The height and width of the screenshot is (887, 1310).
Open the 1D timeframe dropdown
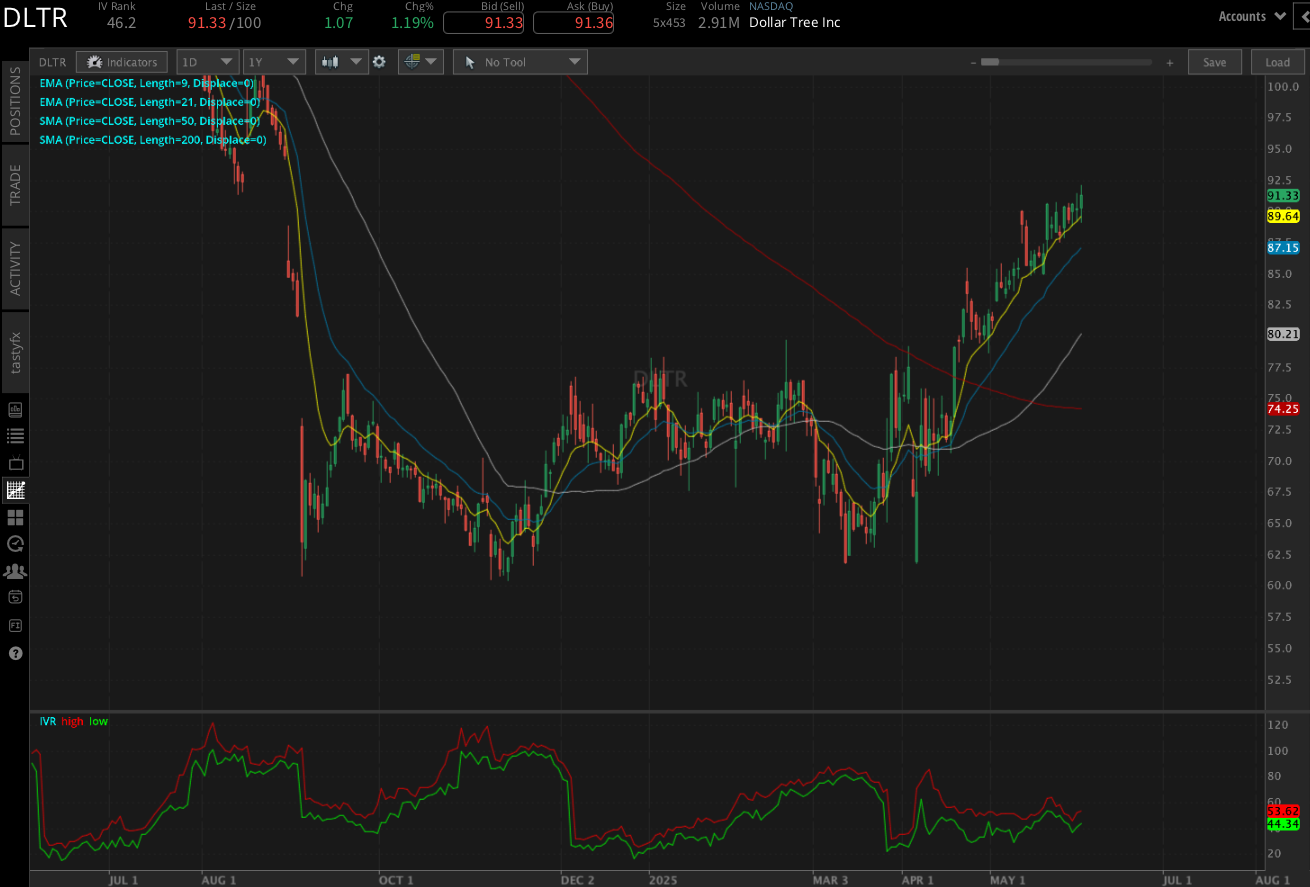coord(206,61)
